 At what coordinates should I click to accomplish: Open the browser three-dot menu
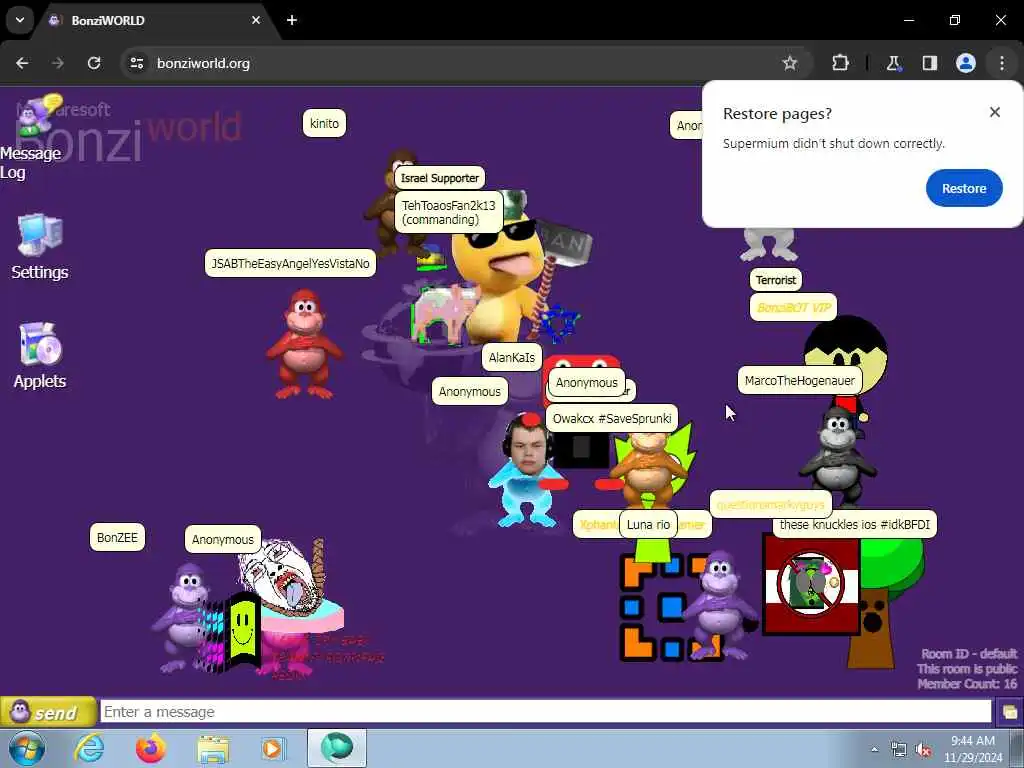(1002, 63)
